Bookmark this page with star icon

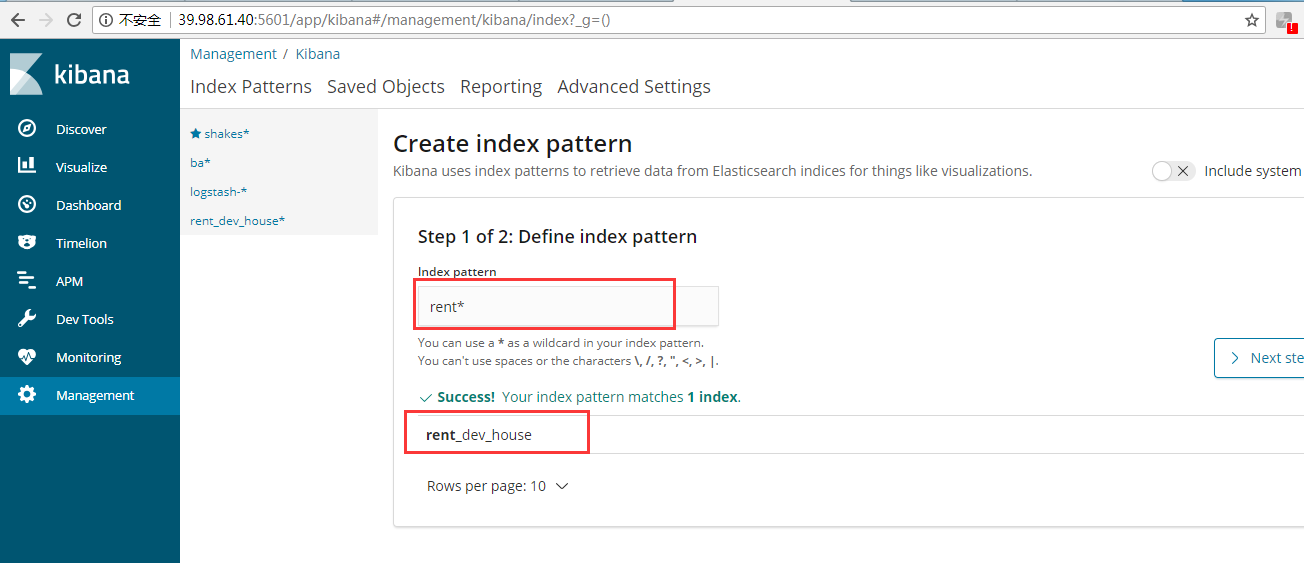1251,20
